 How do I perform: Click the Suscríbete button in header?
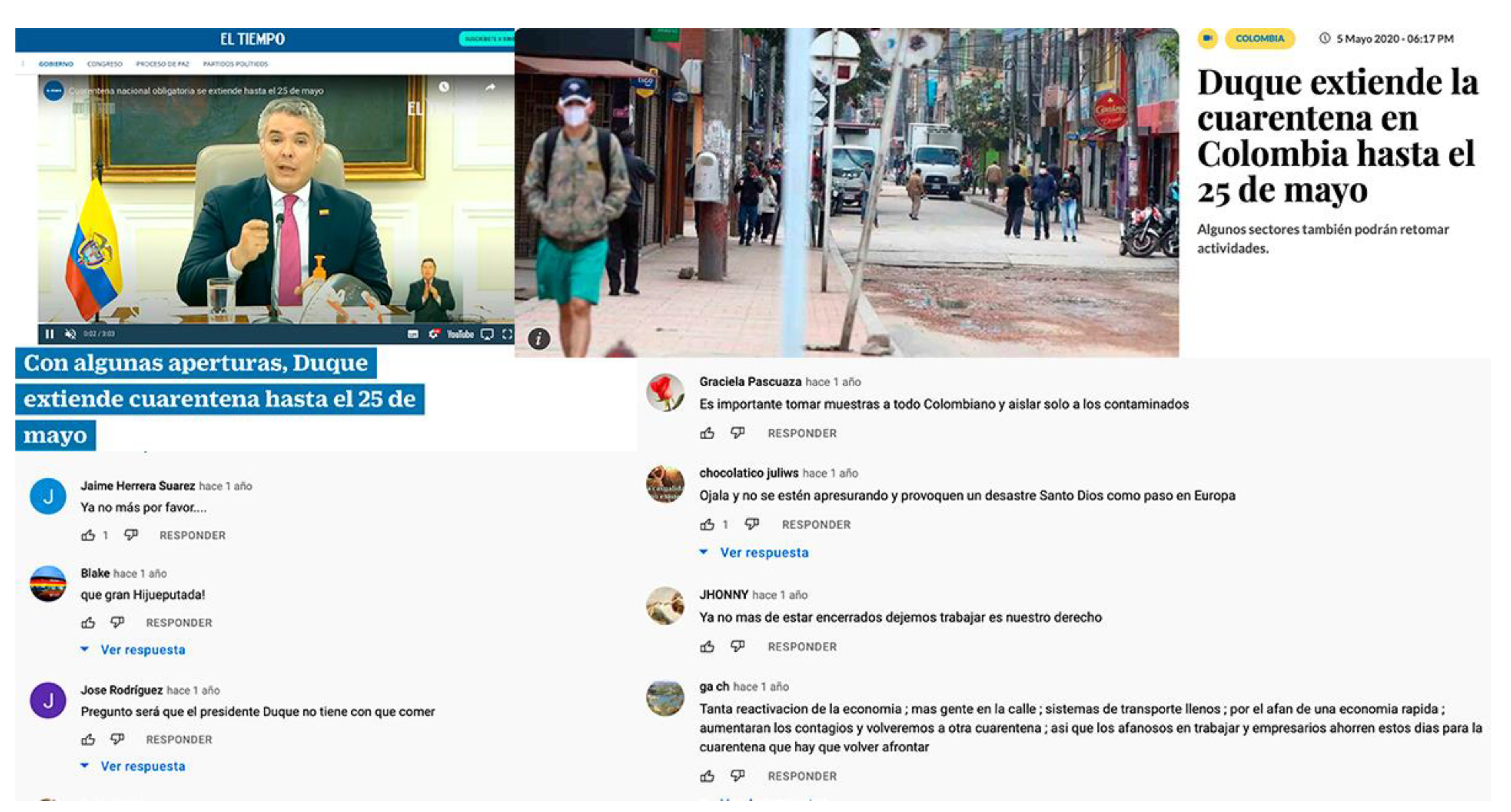point(487,39)
